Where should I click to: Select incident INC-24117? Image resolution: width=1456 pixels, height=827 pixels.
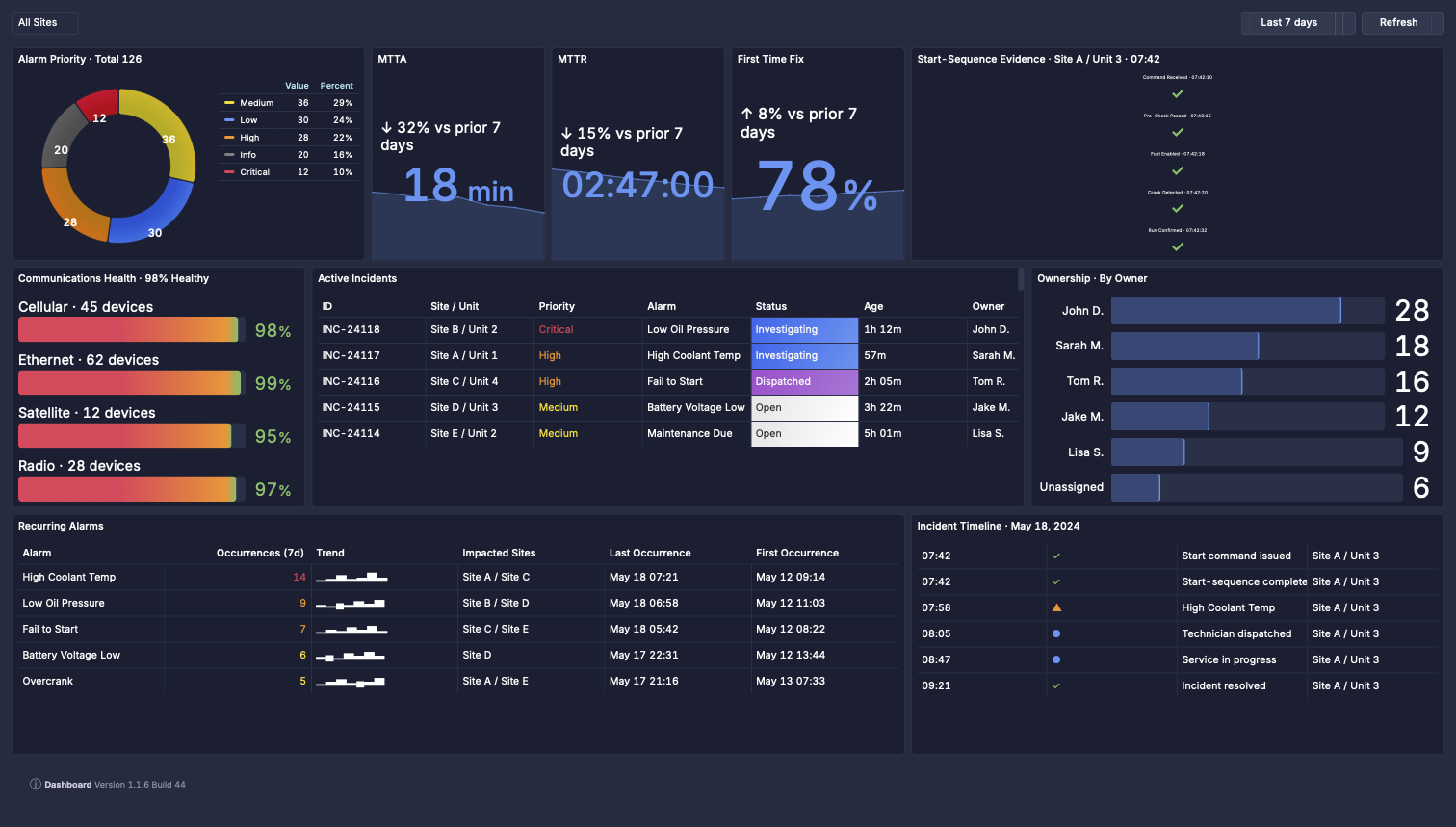[x=351, y=355]
